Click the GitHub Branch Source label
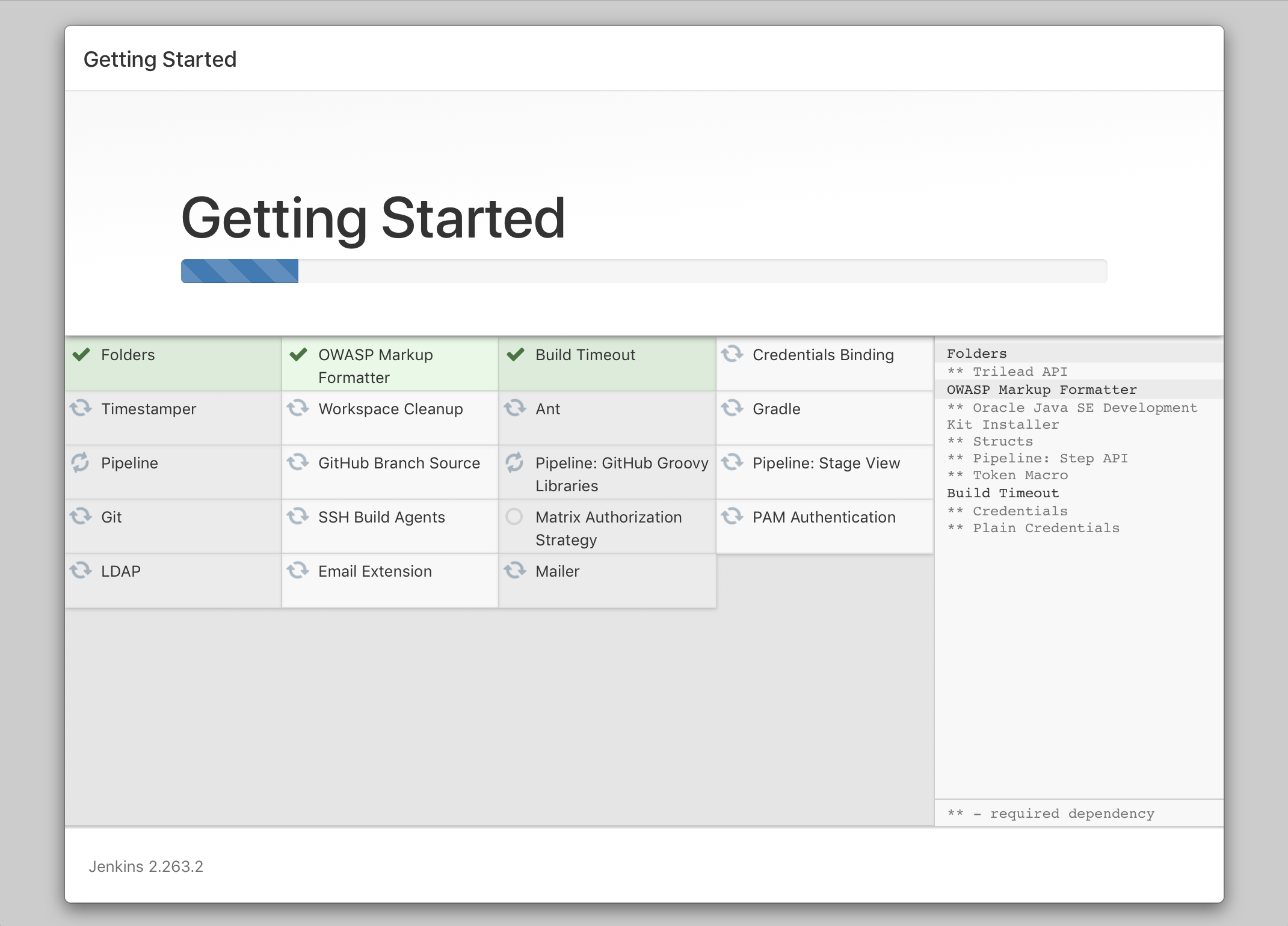Image resolution: width=1288 pixels, height=926 pixels. [399, 463]
